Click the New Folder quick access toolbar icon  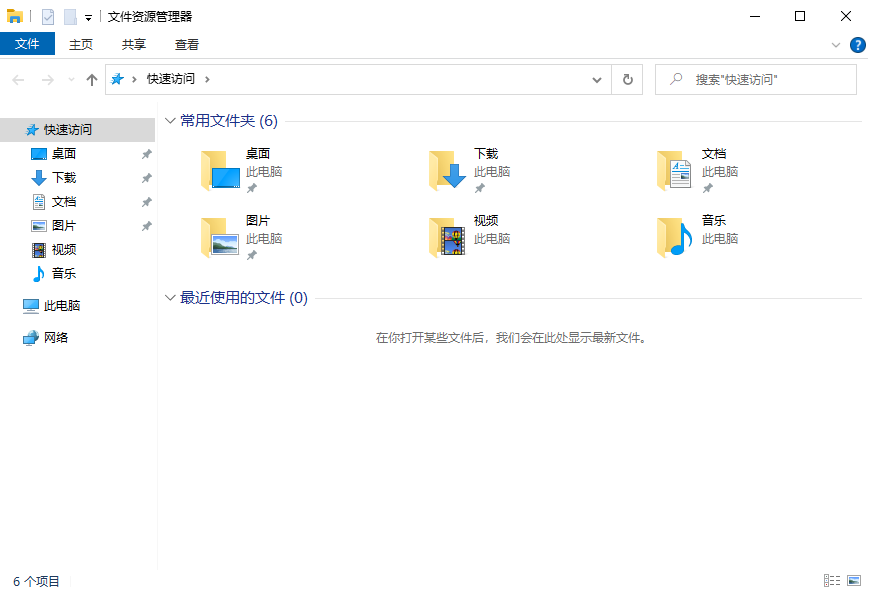(70, 17)
